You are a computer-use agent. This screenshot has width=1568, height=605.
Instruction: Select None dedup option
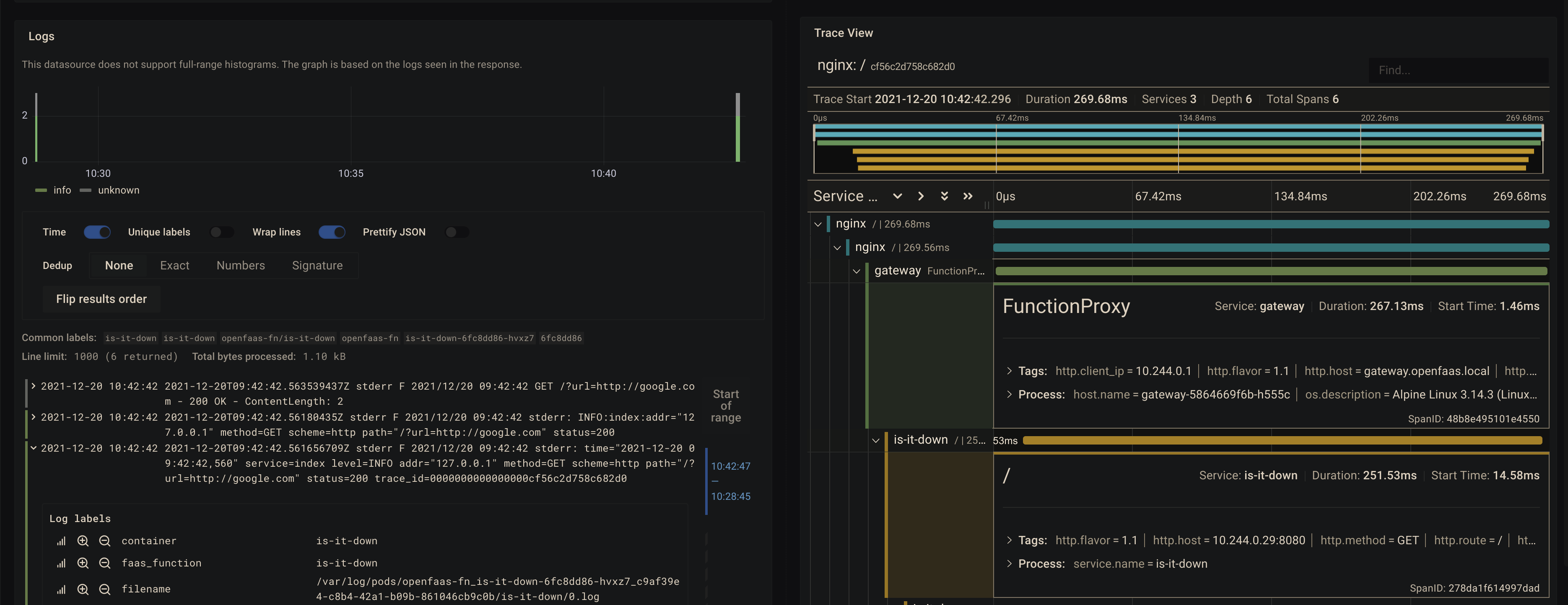coord(119,266)
